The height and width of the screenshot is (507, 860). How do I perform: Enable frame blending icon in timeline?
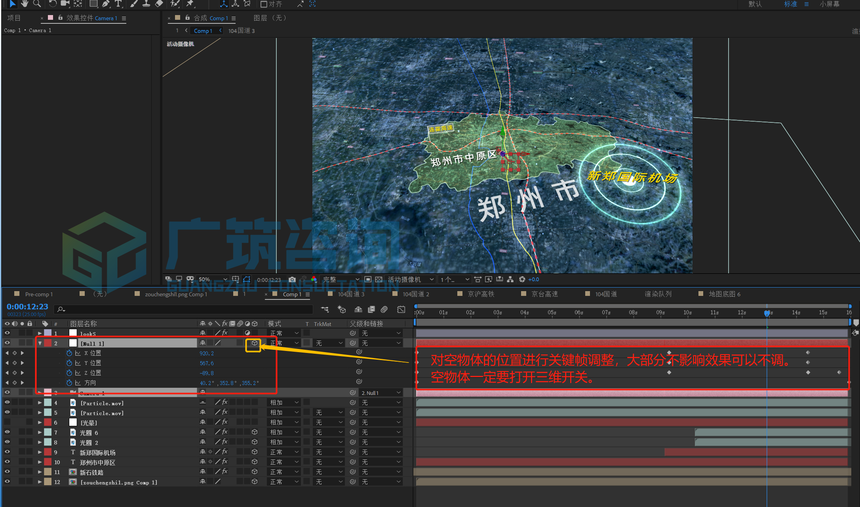pos(371,309)
